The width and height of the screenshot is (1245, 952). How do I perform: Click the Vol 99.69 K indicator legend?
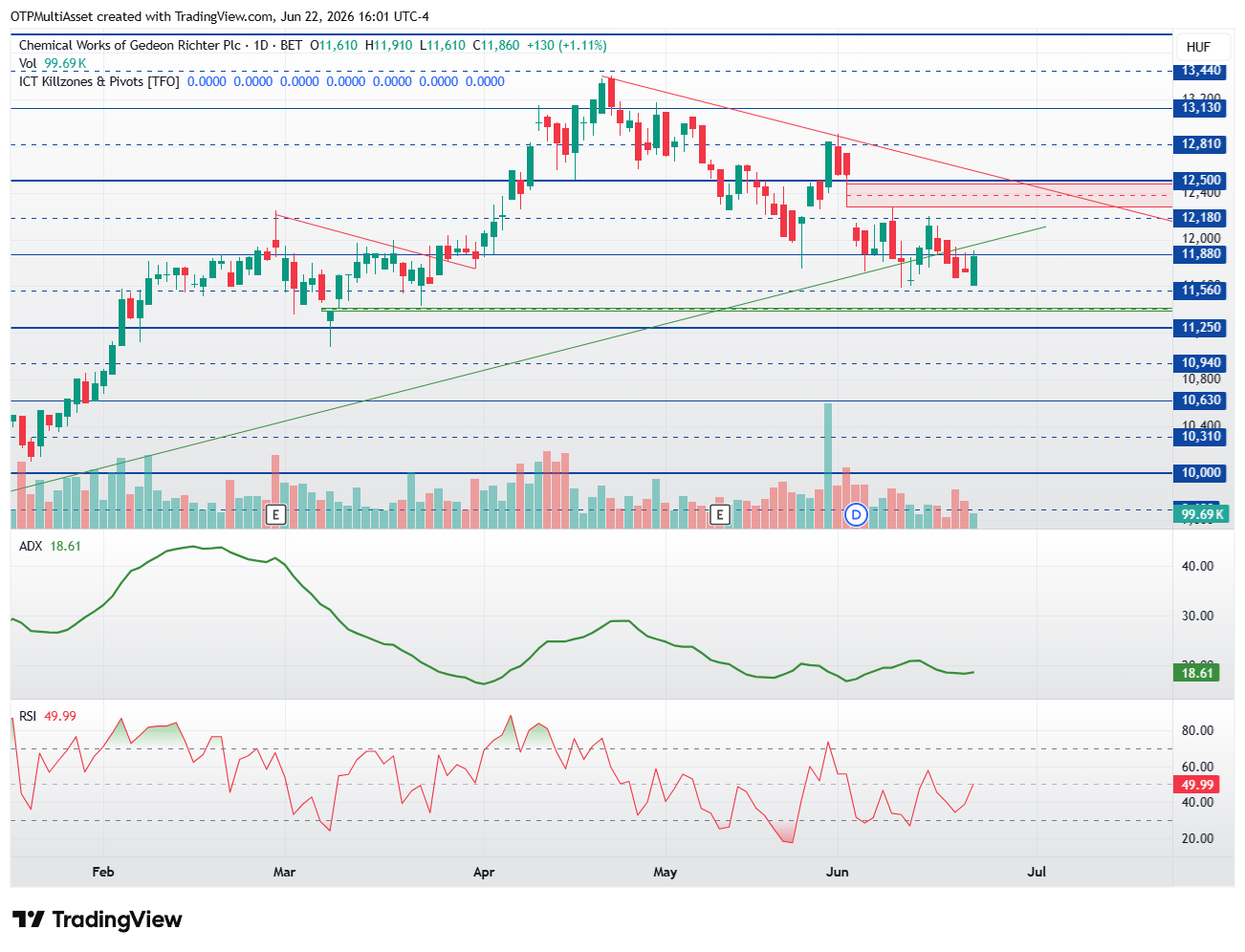click(53, 63)
